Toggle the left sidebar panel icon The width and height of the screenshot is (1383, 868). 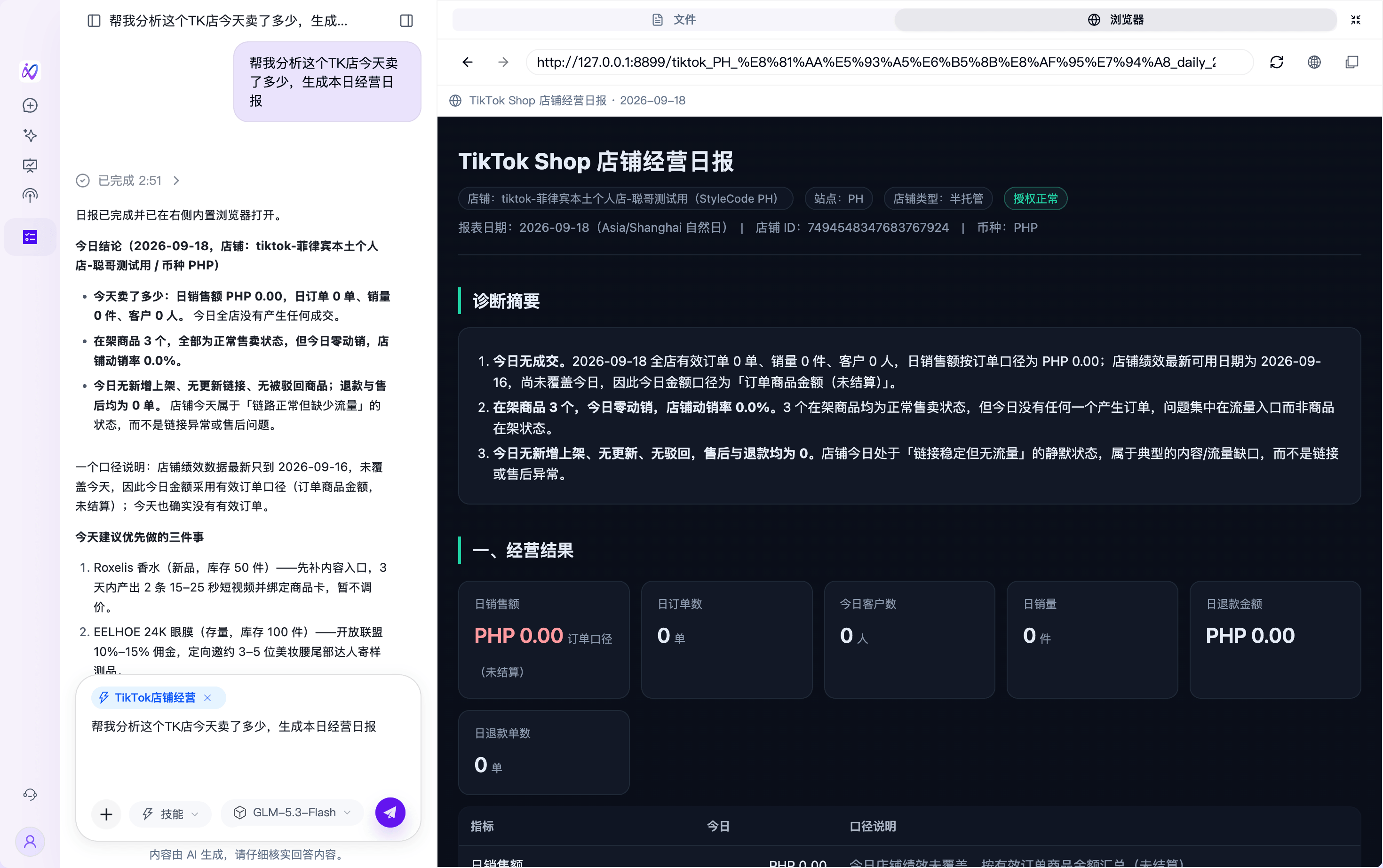point(94,21)
